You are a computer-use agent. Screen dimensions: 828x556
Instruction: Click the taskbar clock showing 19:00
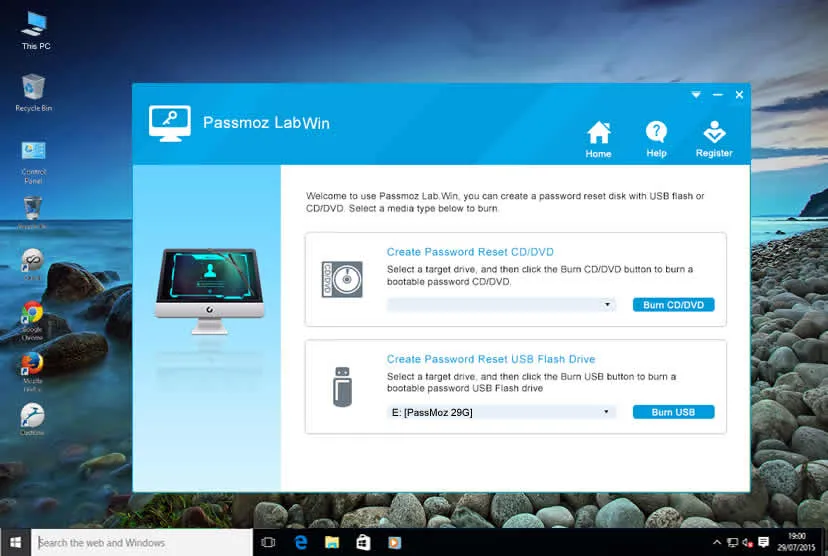point(796,542)
